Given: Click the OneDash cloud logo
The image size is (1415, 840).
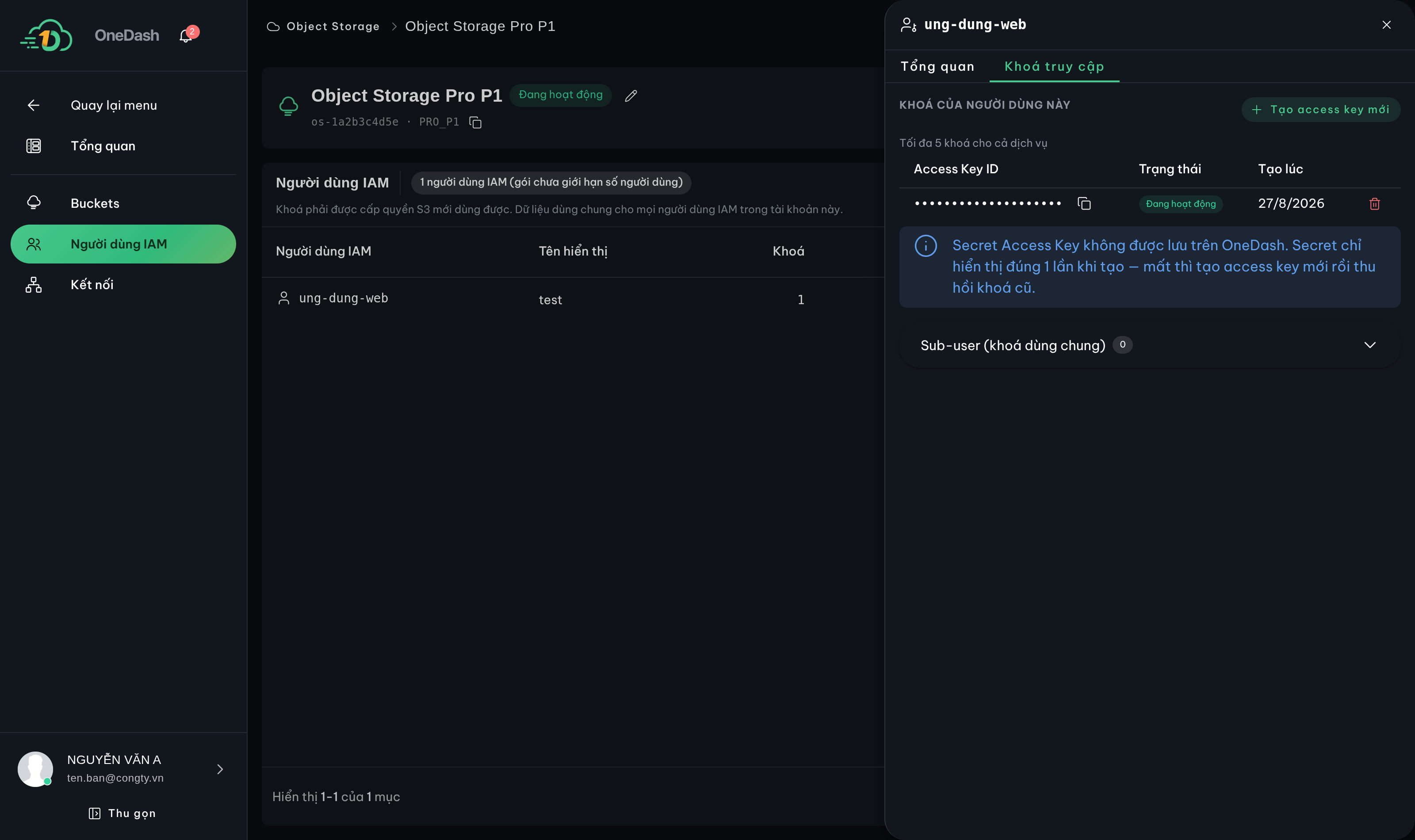Looking at the screenshot, I should [x=46, y=35].
